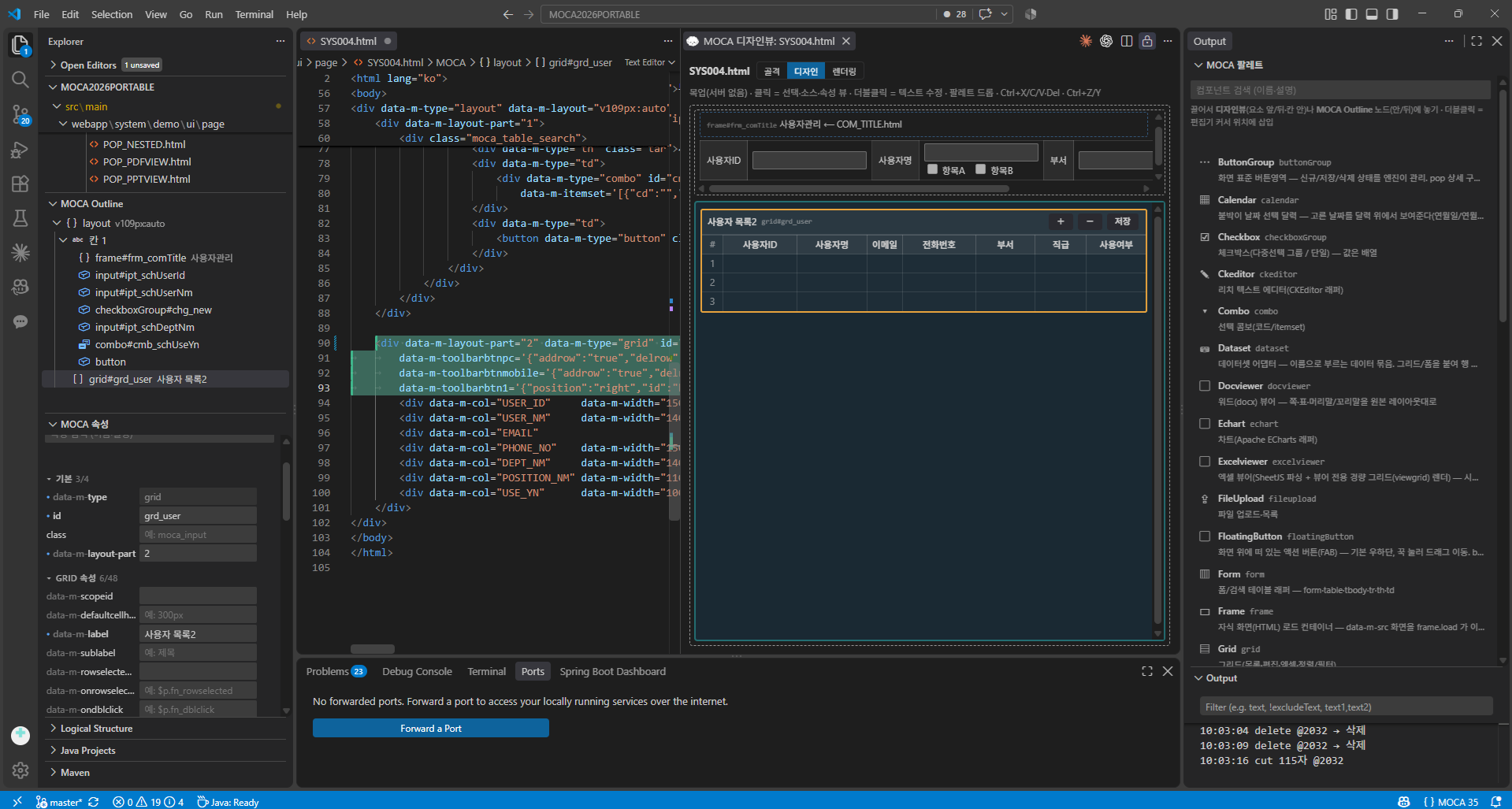Click the 저장 button in grid toolbar
Image resolution: width=1512 pixels, height=809 pixels.
pyautogui.click(x=1123, y=221)
